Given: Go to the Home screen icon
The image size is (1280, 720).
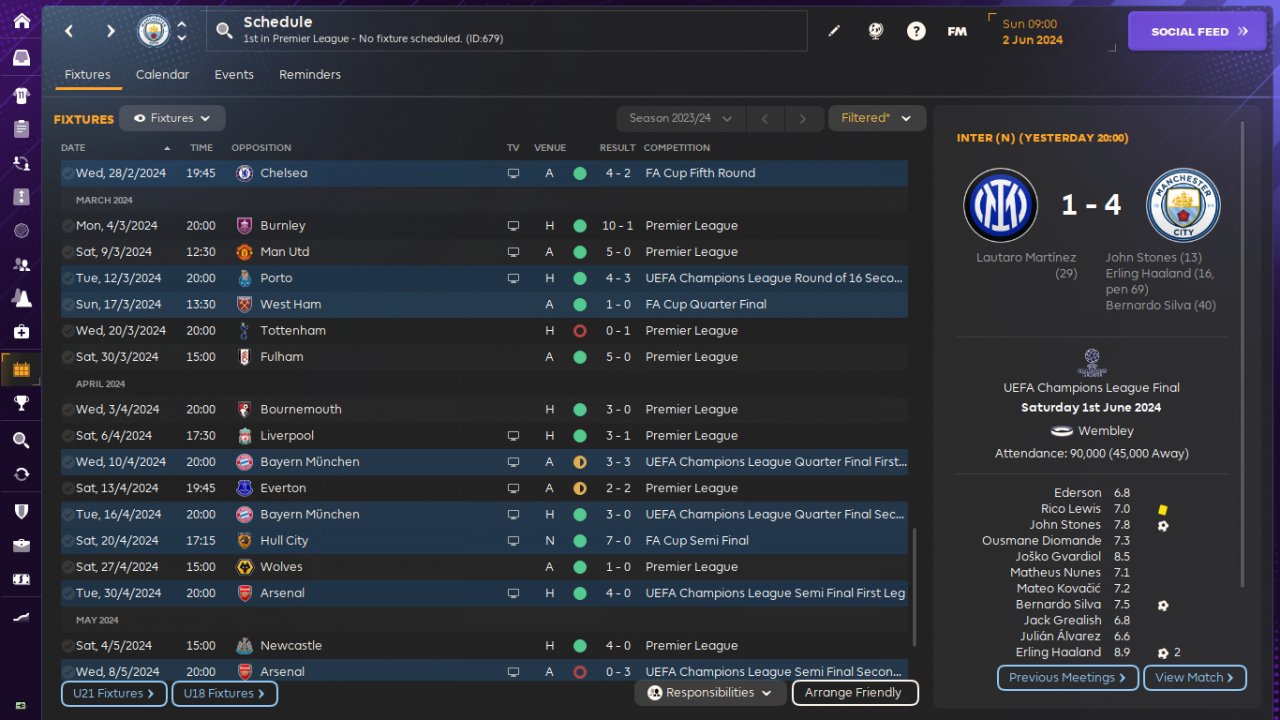Looking at the screenshot, I should 21,21.
